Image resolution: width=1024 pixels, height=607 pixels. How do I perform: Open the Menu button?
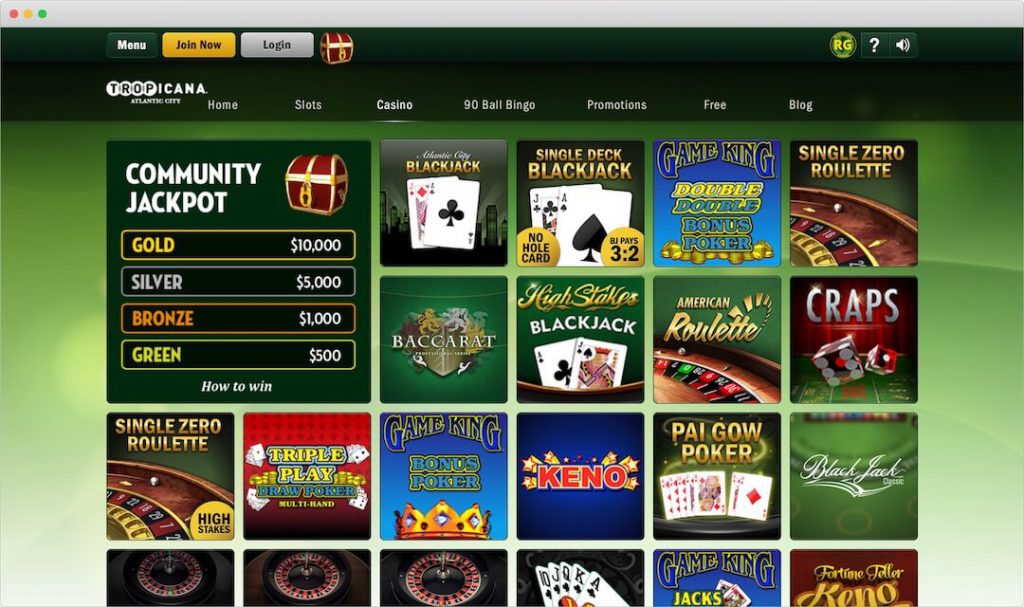131,45
